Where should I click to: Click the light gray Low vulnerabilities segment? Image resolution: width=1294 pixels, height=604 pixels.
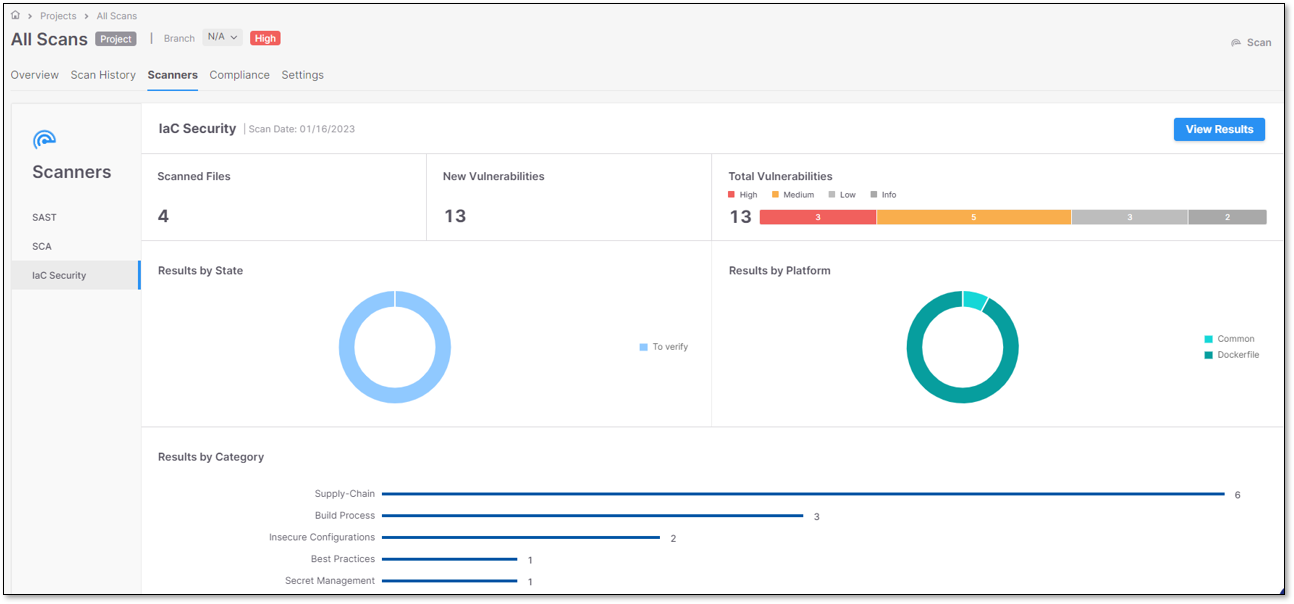[1130, 217]
